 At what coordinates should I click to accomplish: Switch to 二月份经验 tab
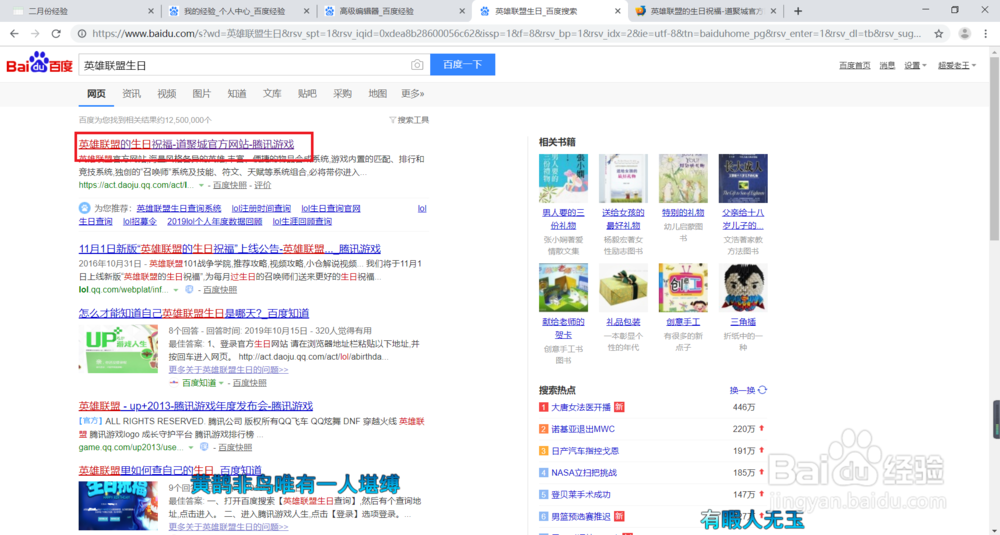point(80,11)
